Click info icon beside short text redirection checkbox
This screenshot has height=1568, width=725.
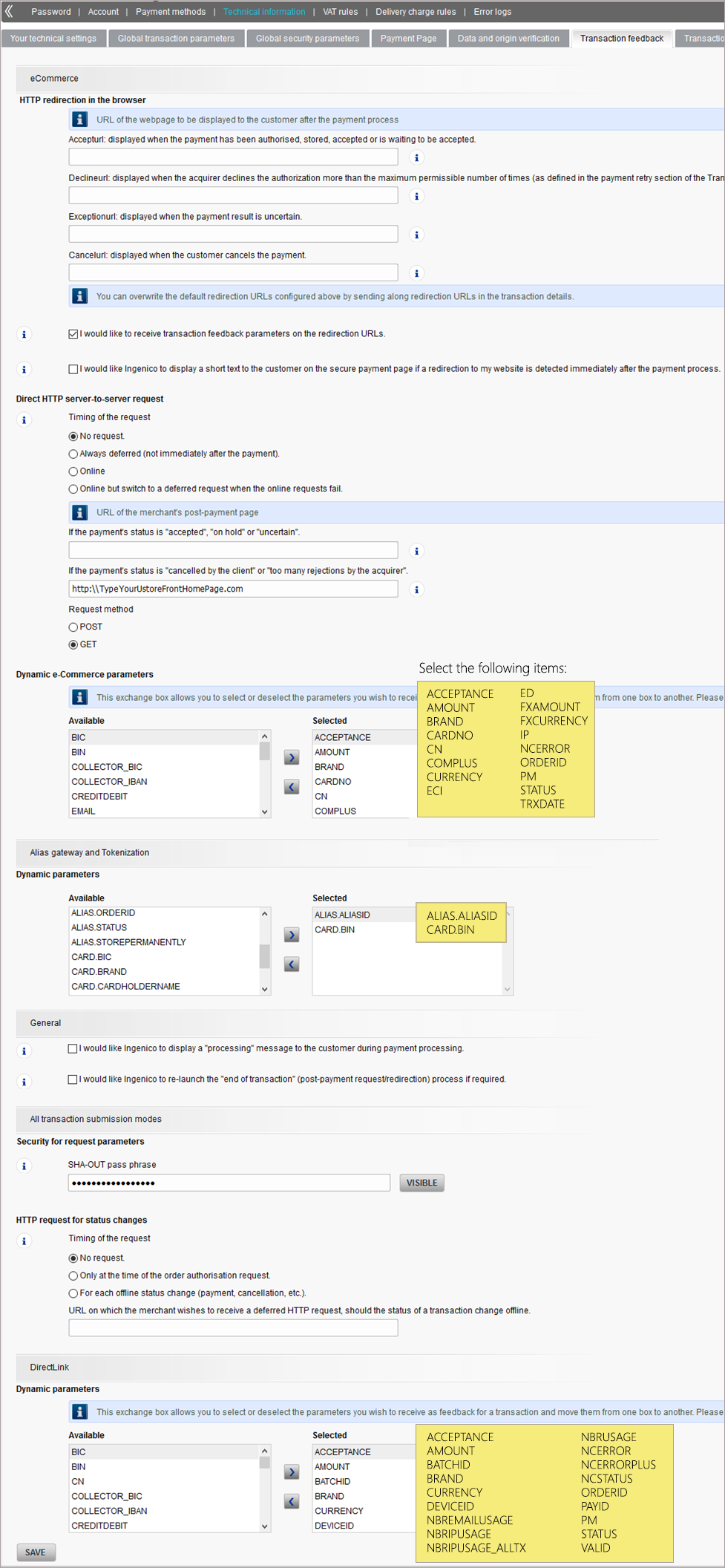click(24, 369)
